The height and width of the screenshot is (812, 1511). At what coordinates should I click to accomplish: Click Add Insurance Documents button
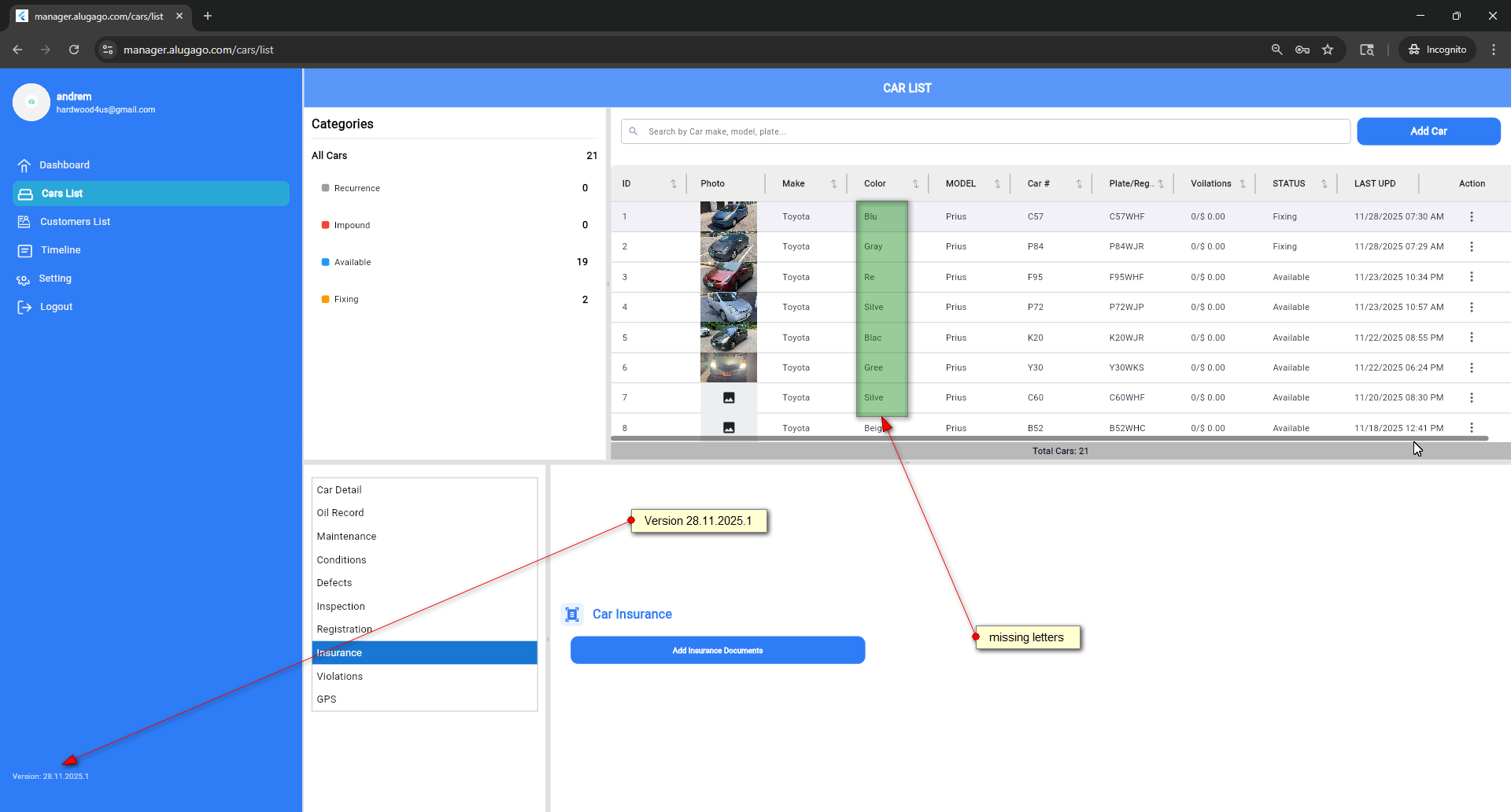(x=717, y=651)
